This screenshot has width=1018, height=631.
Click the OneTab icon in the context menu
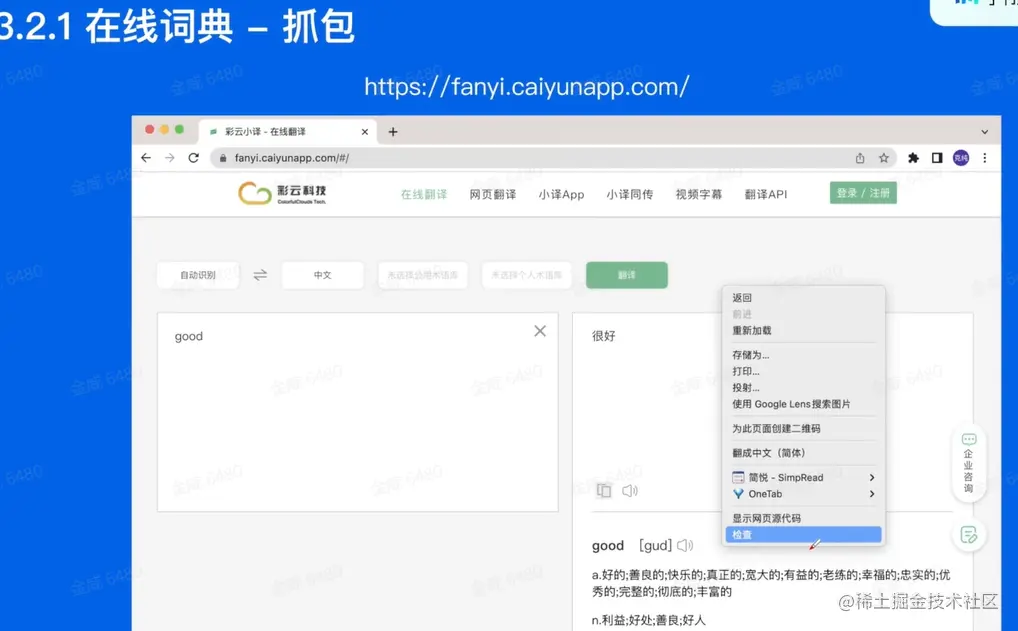[x=738, y=494]
